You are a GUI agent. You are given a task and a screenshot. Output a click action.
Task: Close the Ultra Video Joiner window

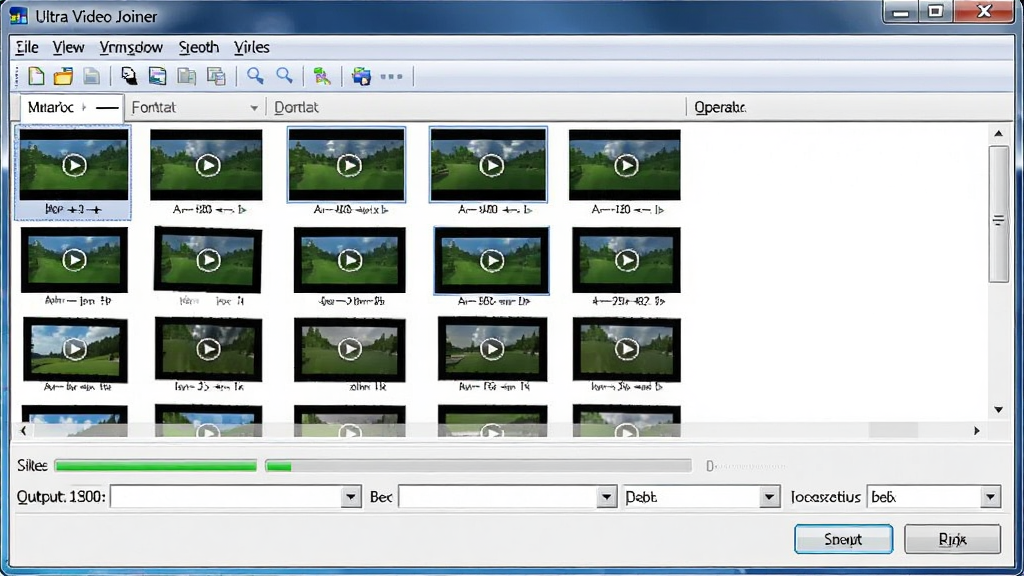tap(985, 12)
